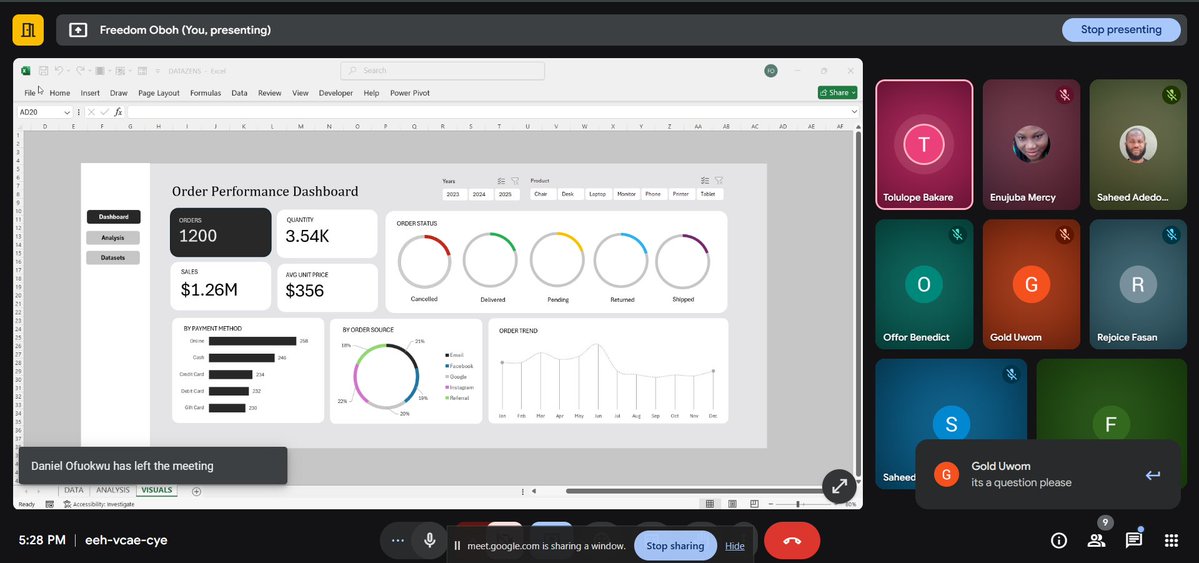The image size is (1199, 563).
Task: Open the Data ribbon tab
Action: pos(239,93)
